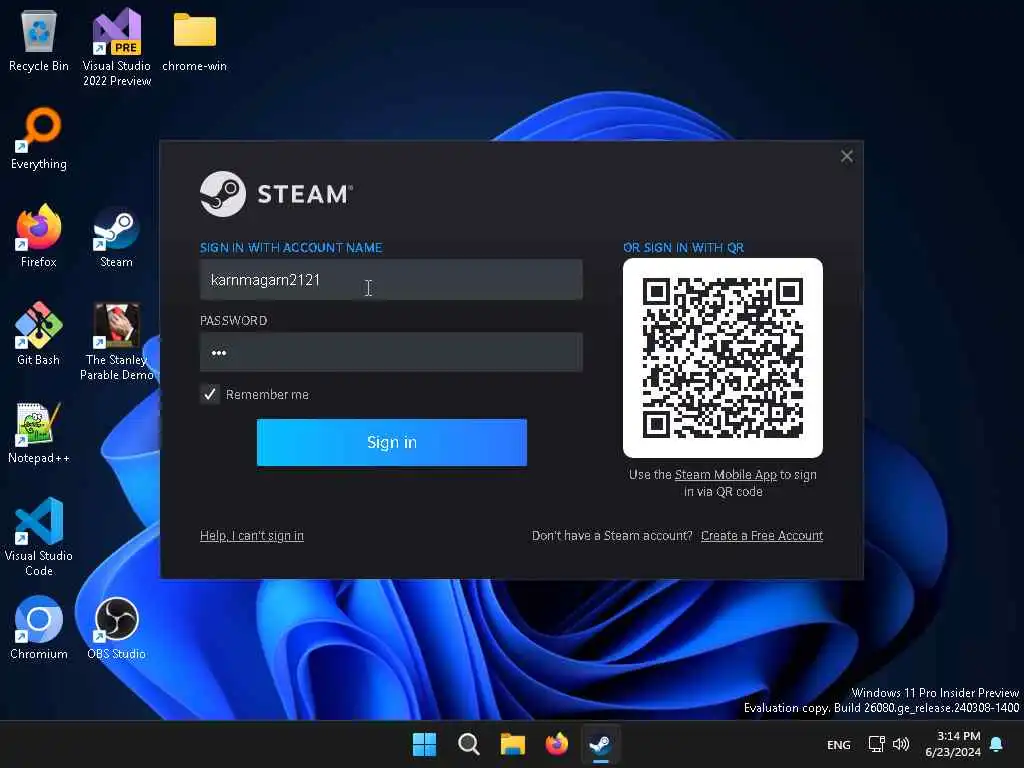The height and width of the screenshot is (768, 1024).
Task: Open the notifications bell icon
Action: point(997,744)
